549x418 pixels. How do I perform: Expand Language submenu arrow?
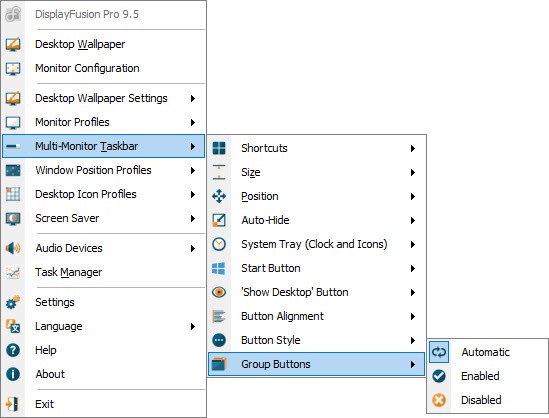[x=193, y=327]
